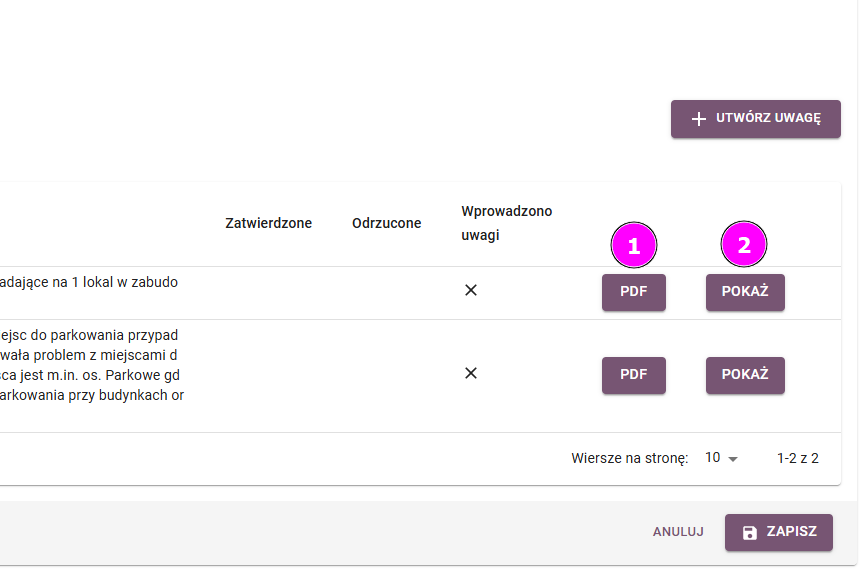Click the plus icon on Utwórz uwagę

(699, 118)
